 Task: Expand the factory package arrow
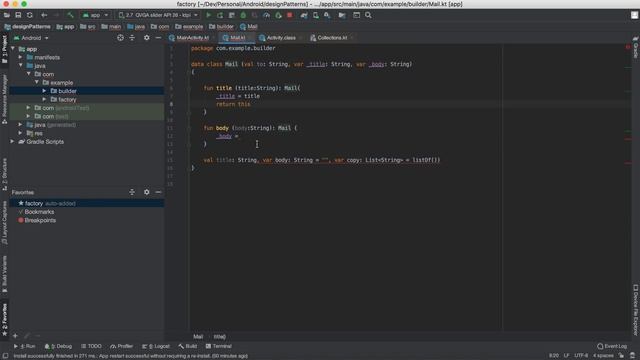point(44,99)
